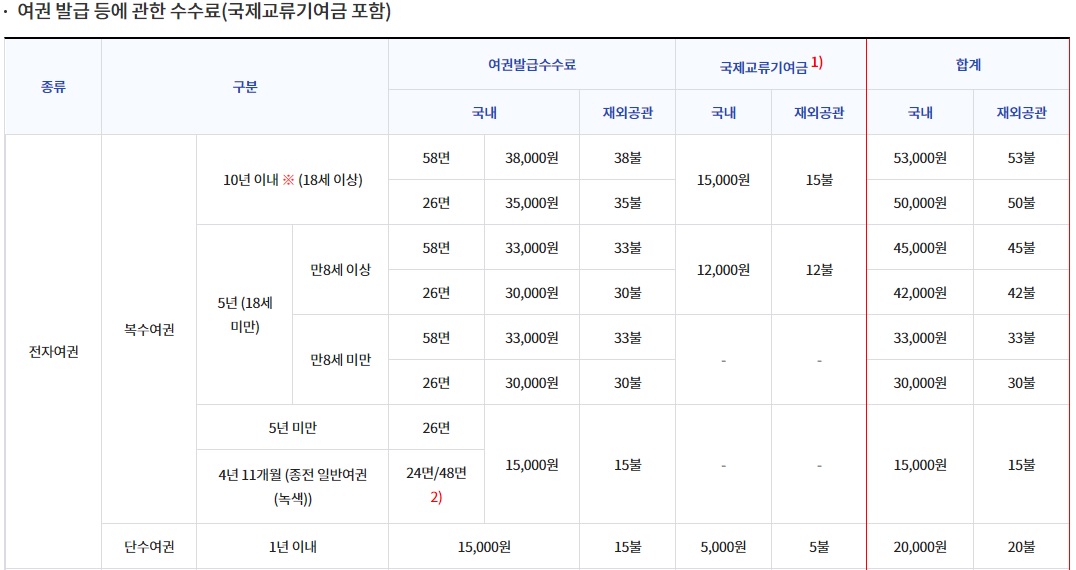Viewport: 1076px width, 570px height.
Task: Select '재외공관' subheader under 국제교류기여금
Action: pyautogui.click(x=819, y=112)
